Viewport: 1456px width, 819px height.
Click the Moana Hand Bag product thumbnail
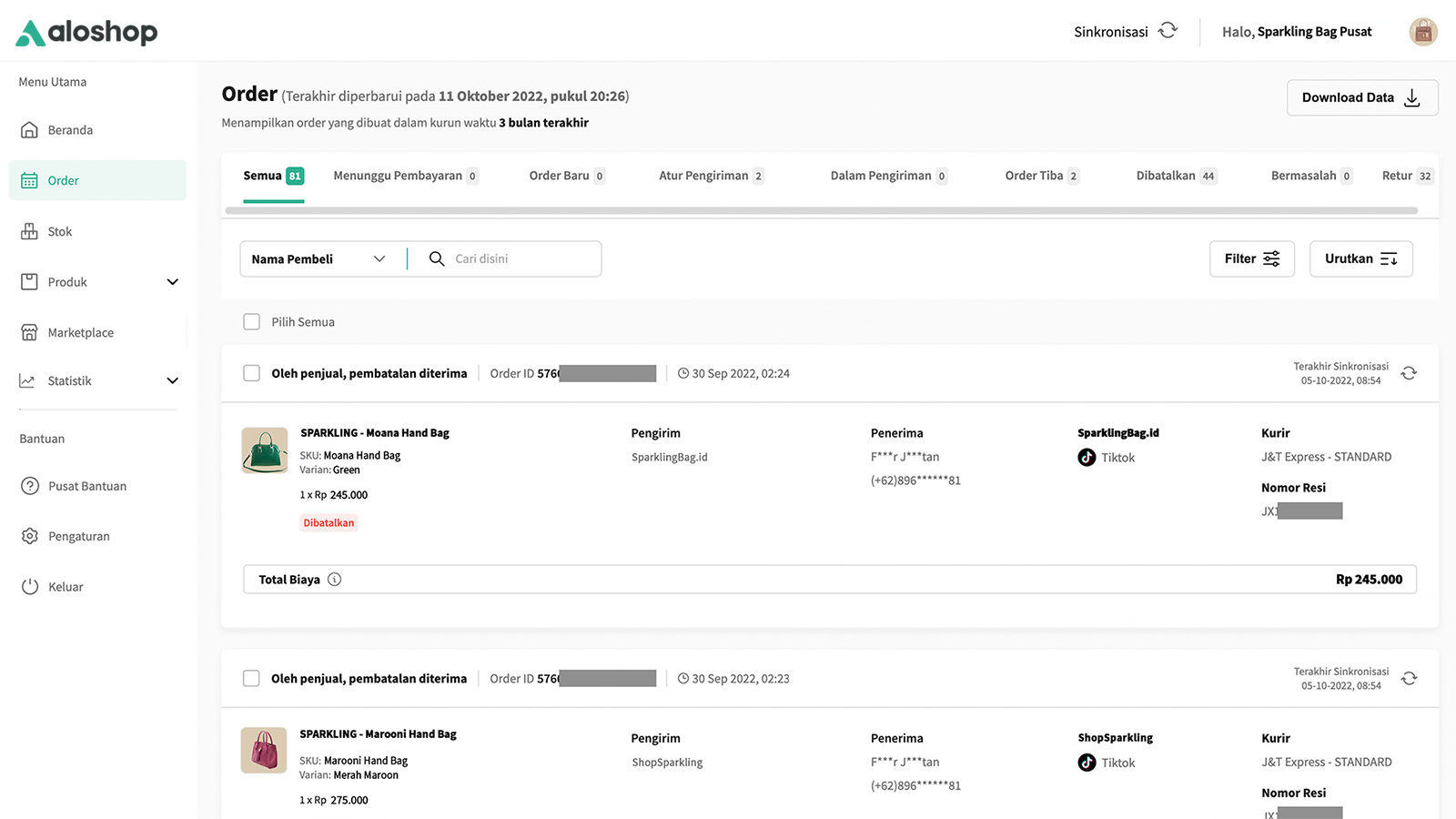pyautogui.click(x=264, y=450)
